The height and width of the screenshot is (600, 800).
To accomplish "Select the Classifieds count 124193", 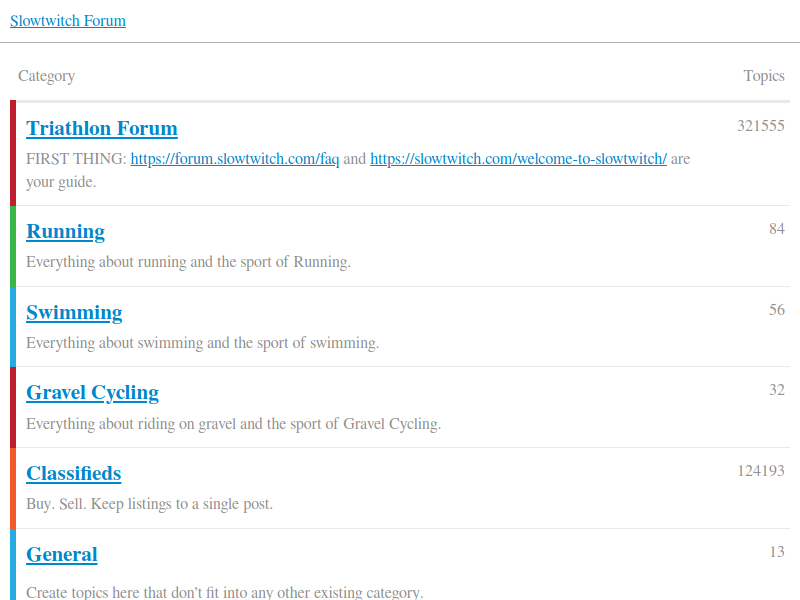I will tap(761, 470).
